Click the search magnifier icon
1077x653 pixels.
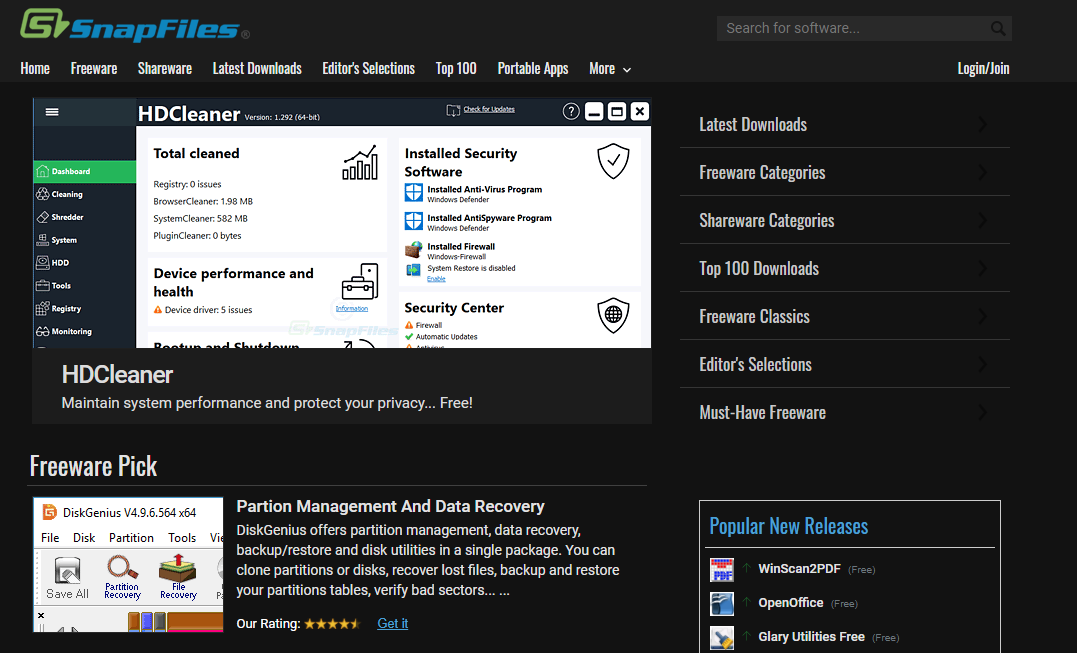click(997, 28)
